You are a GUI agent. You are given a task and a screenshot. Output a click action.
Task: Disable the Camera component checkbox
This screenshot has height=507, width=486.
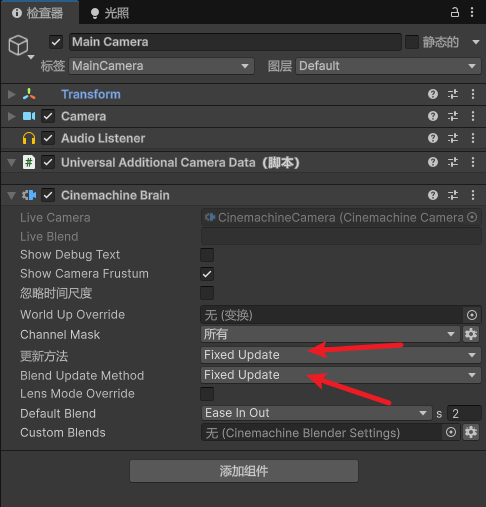tap(48, 116)
